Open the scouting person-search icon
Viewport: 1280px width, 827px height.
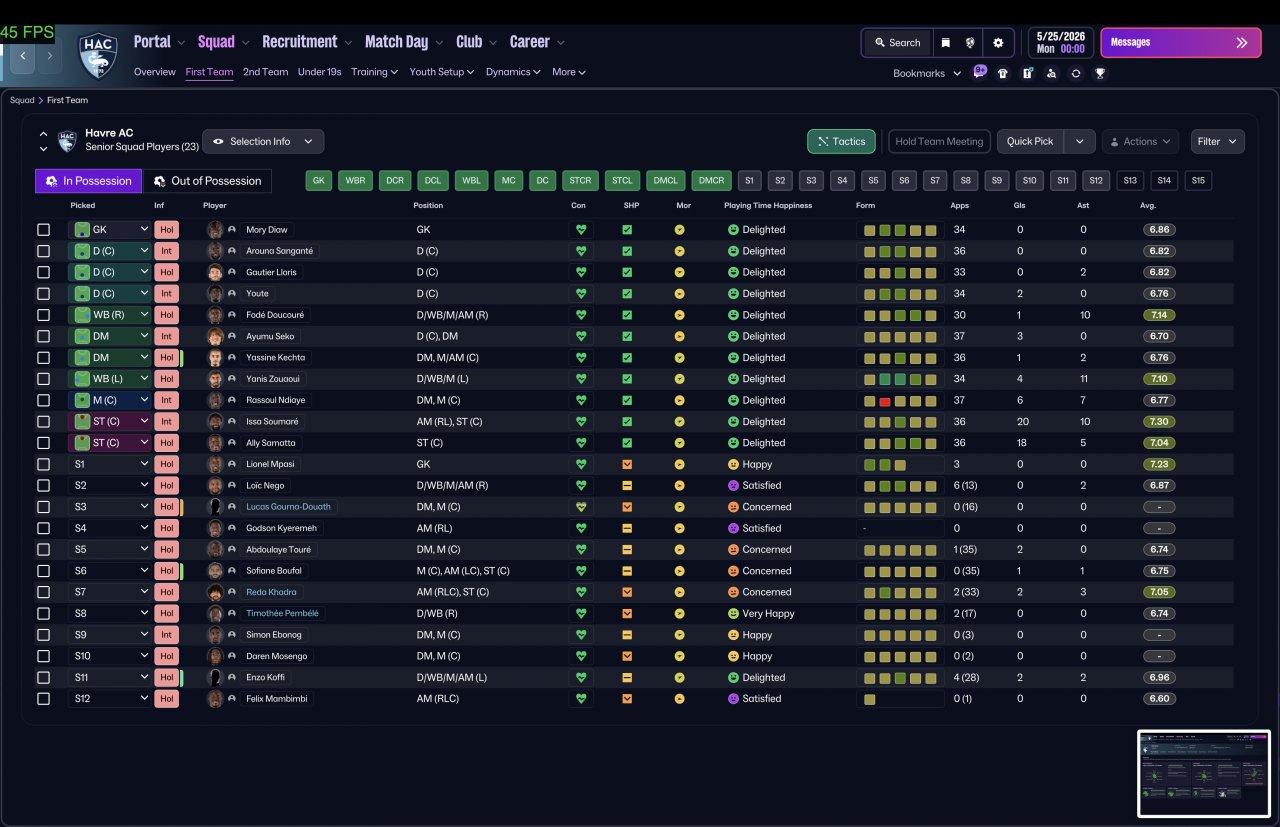(1051, 73)
